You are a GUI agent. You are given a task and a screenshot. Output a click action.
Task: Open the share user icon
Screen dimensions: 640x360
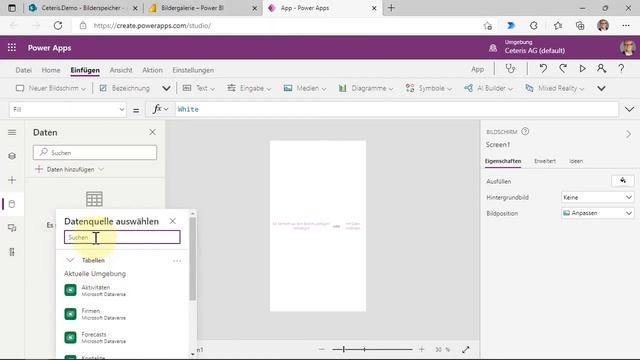(x=602, y=69)
